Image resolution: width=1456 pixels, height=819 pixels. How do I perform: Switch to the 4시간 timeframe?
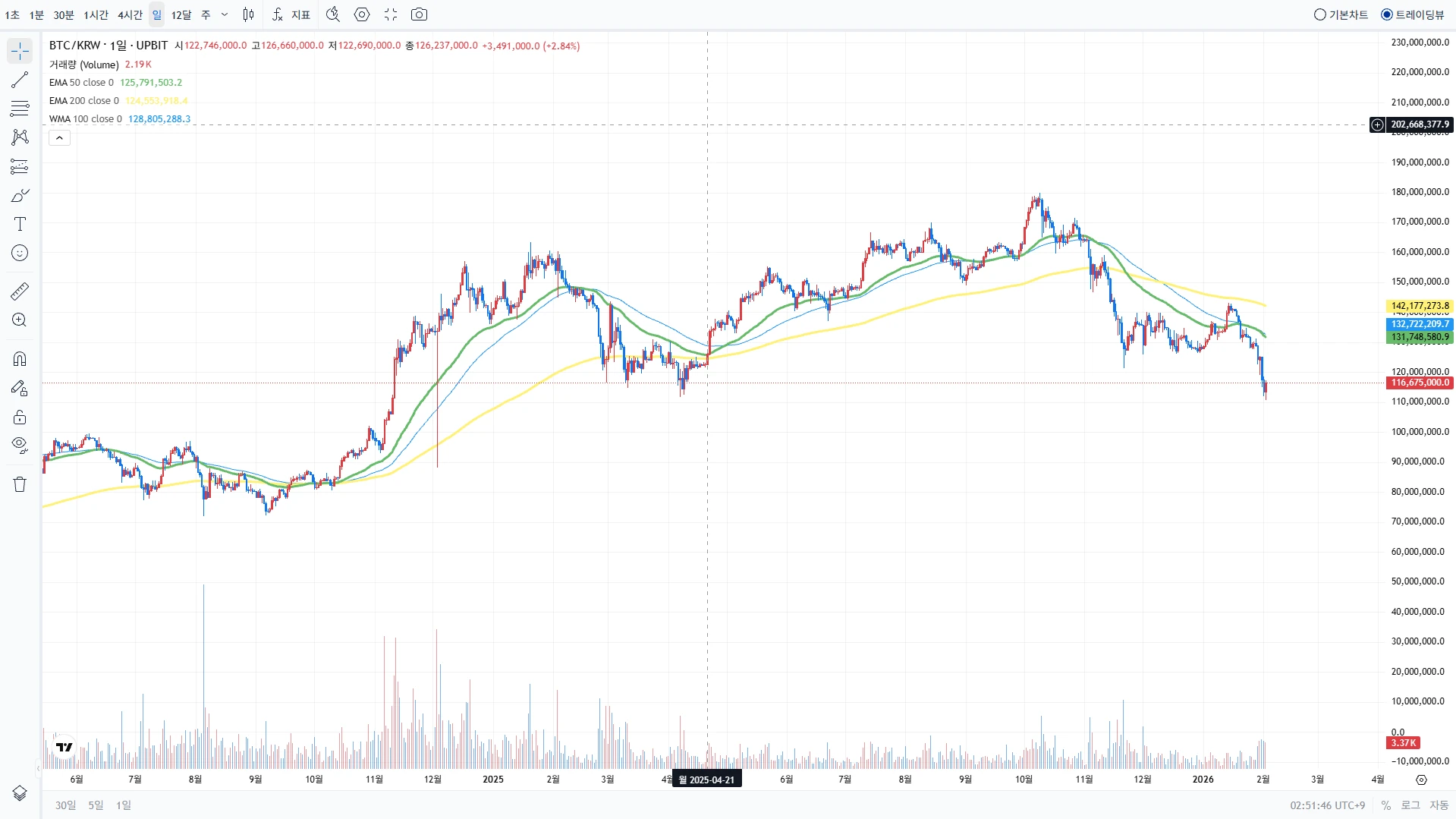(x=130, y=14)
